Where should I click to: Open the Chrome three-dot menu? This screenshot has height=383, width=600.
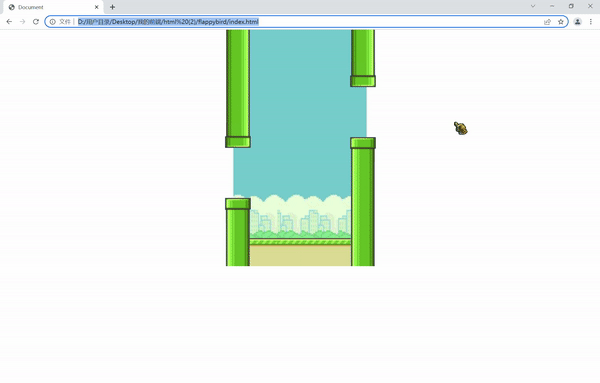click(x=591, y=22)
